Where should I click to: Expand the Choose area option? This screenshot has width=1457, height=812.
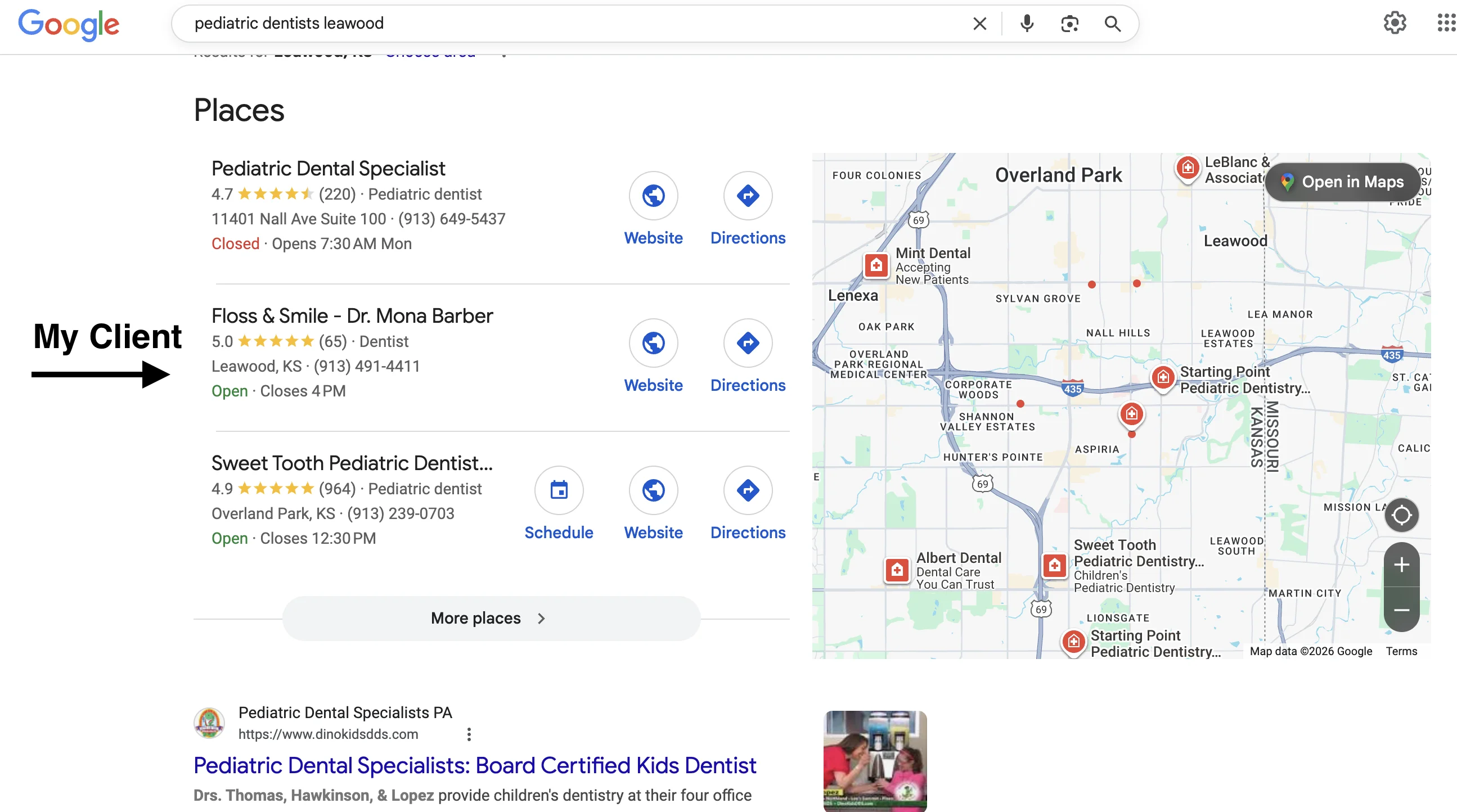coord(431,53)
